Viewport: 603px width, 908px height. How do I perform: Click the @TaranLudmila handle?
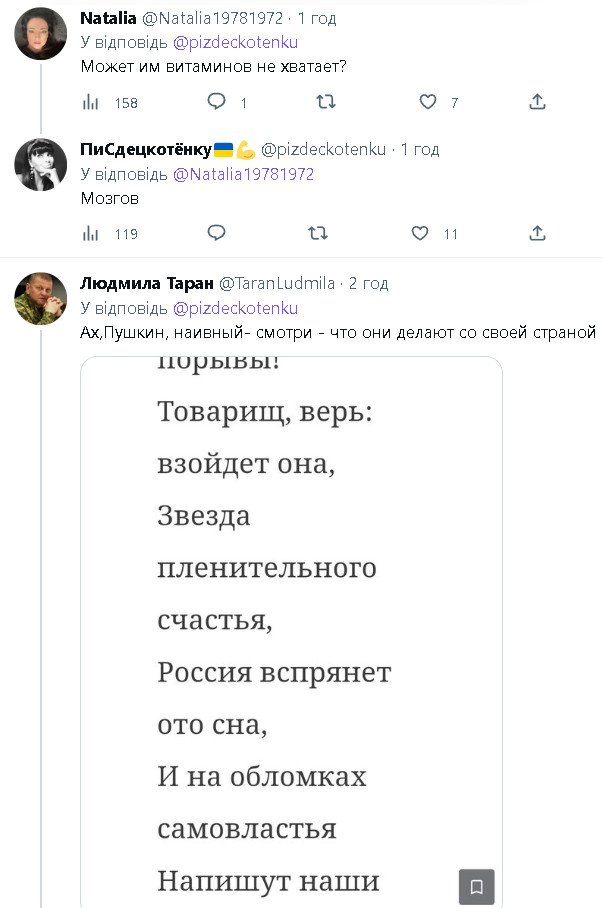click(277, 283)
